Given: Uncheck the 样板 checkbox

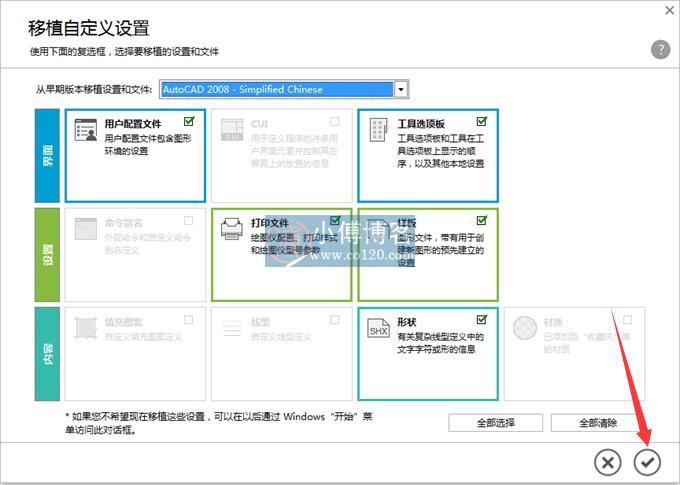Looking at the screenshot, I should 482,220.
